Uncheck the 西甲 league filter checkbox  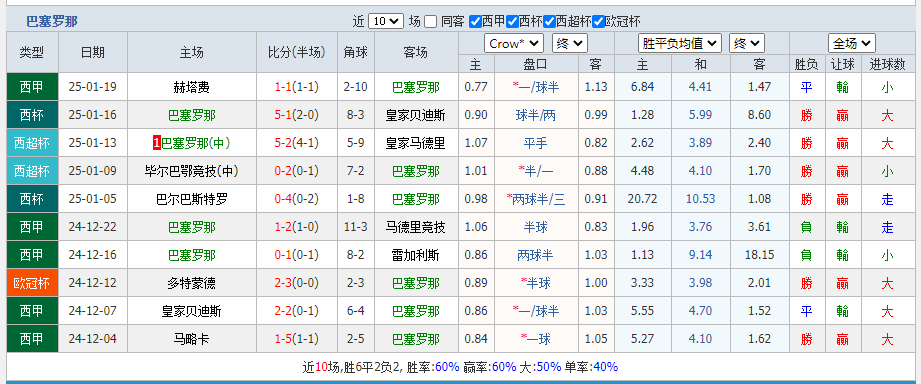pyautogui.click(x=475, y=22)
